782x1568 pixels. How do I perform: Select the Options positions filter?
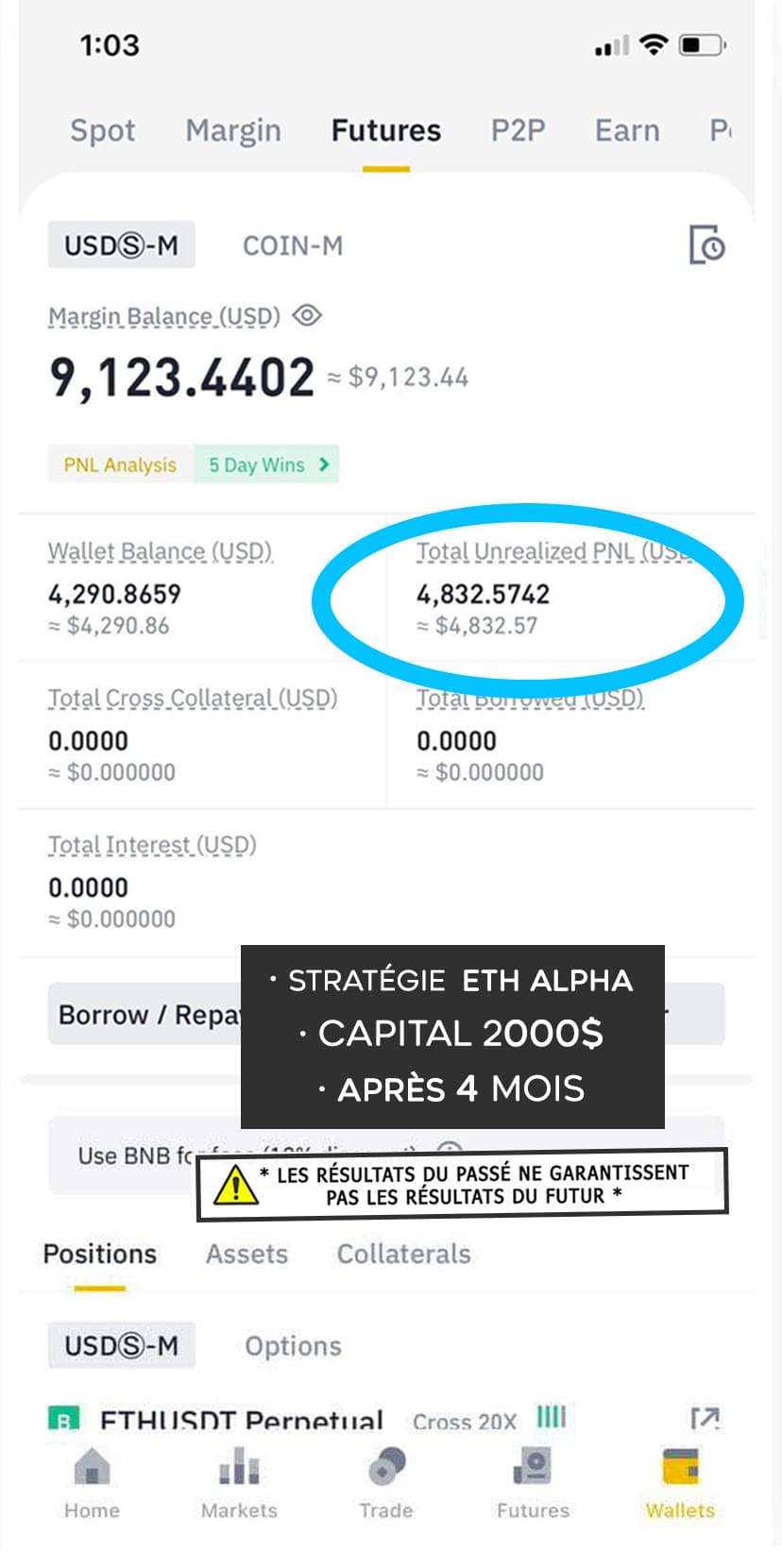coord(293,1345)
